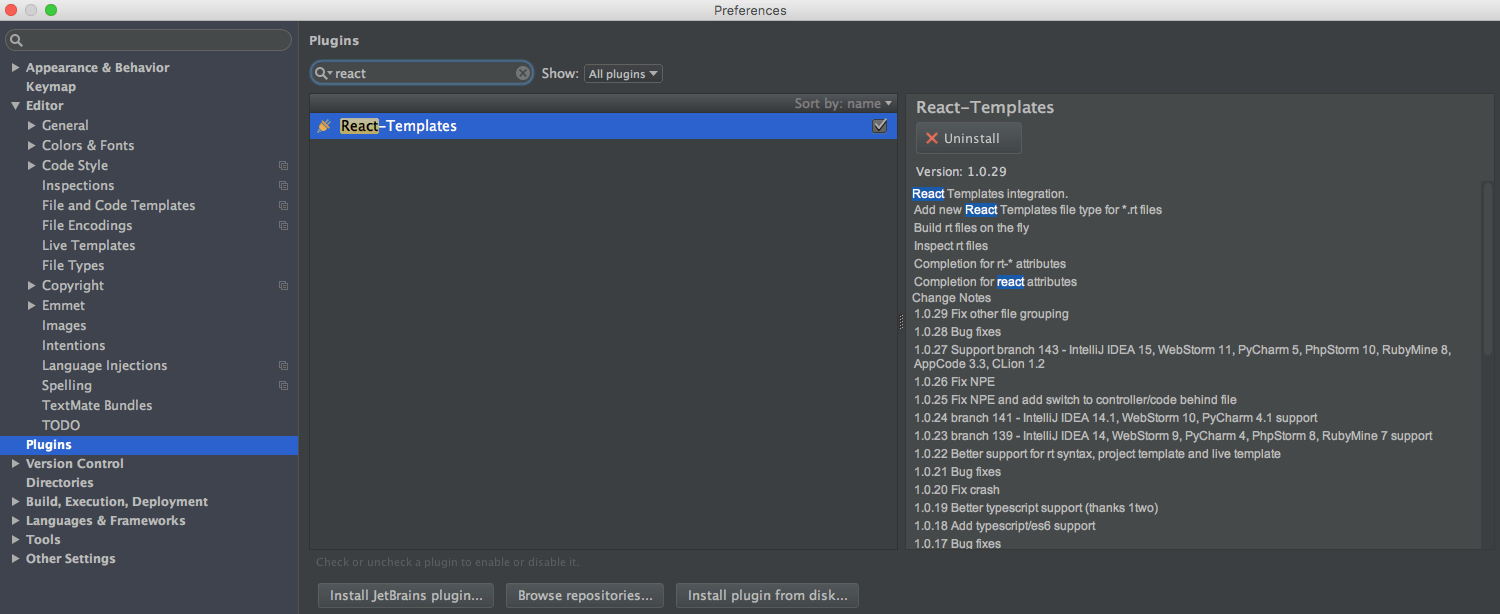Click the 1.0.29 Fix other file grouping note

(991, 314)
